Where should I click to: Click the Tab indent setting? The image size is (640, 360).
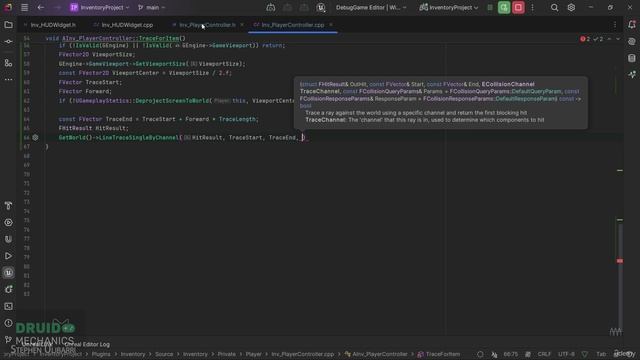(x=601, y=354)
